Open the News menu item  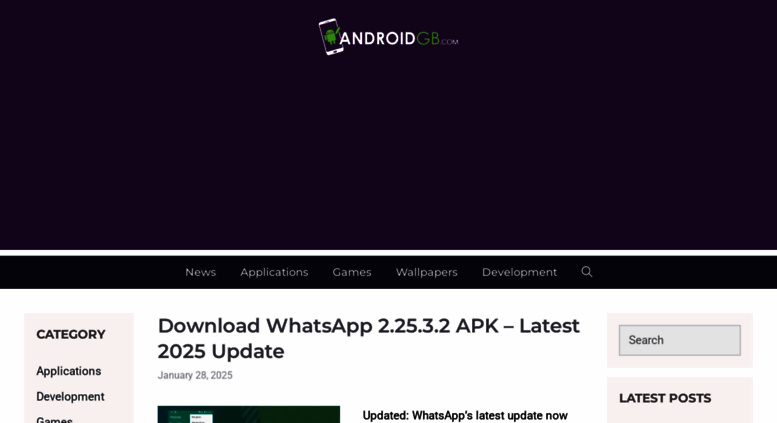point(201,272)
